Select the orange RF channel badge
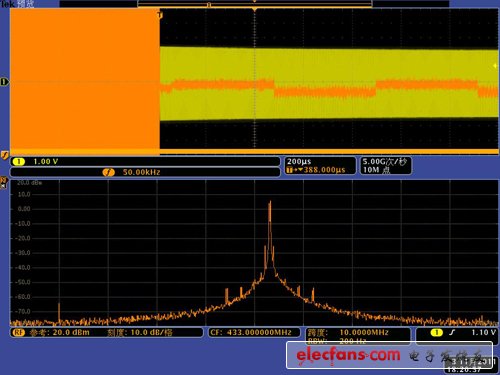 click(19, 332)
